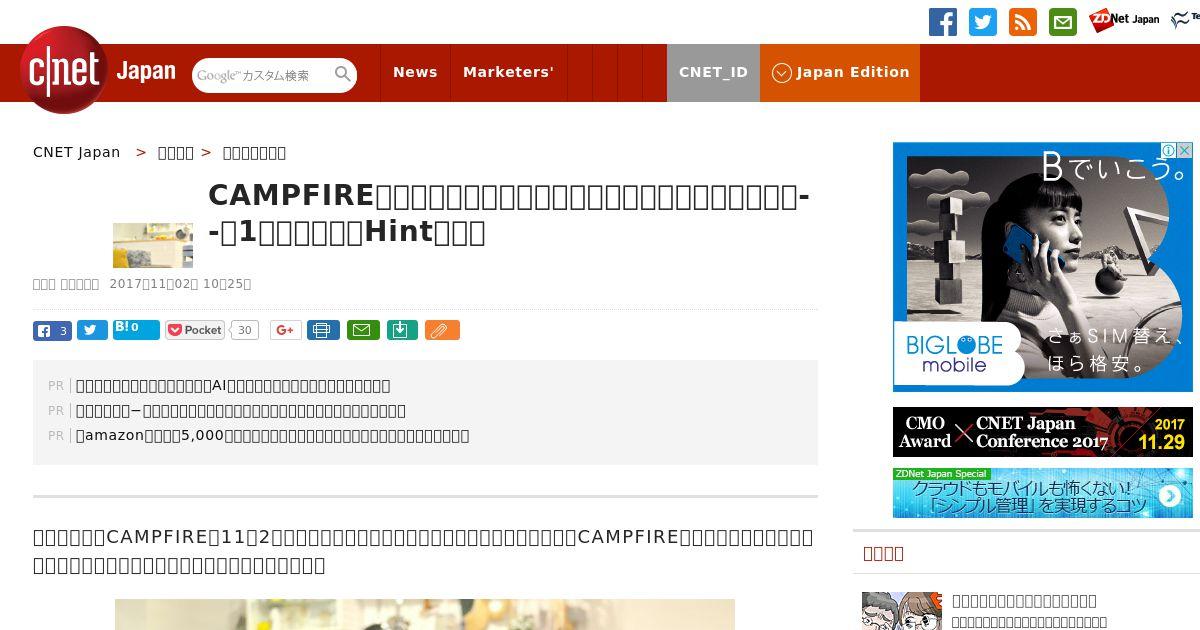Expand the Japan Edition selector

[840, 72]
